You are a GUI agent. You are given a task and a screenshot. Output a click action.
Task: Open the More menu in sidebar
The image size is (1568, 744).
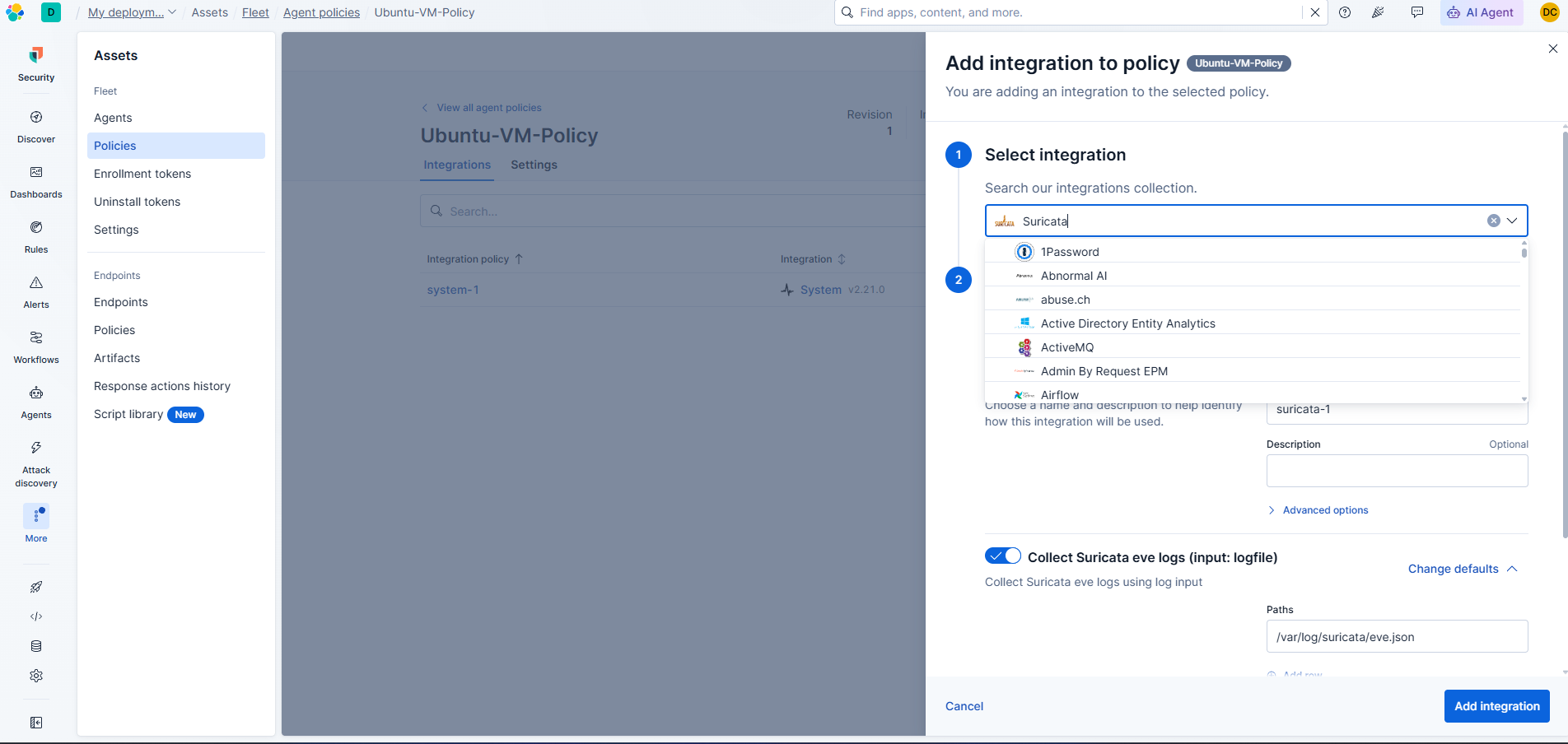36,523
